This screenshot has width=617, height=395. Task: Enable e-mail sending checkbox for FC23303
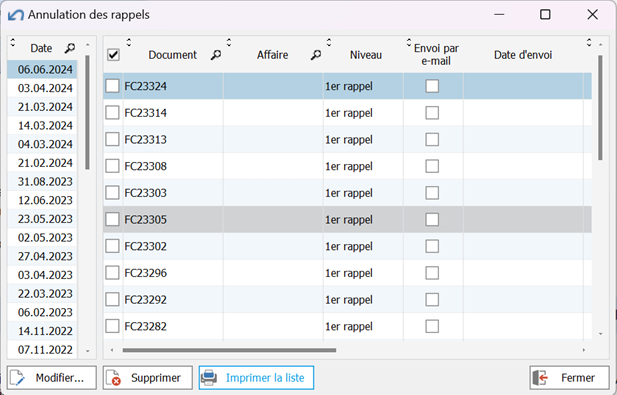pyautogui.click(x=432, y=193)
